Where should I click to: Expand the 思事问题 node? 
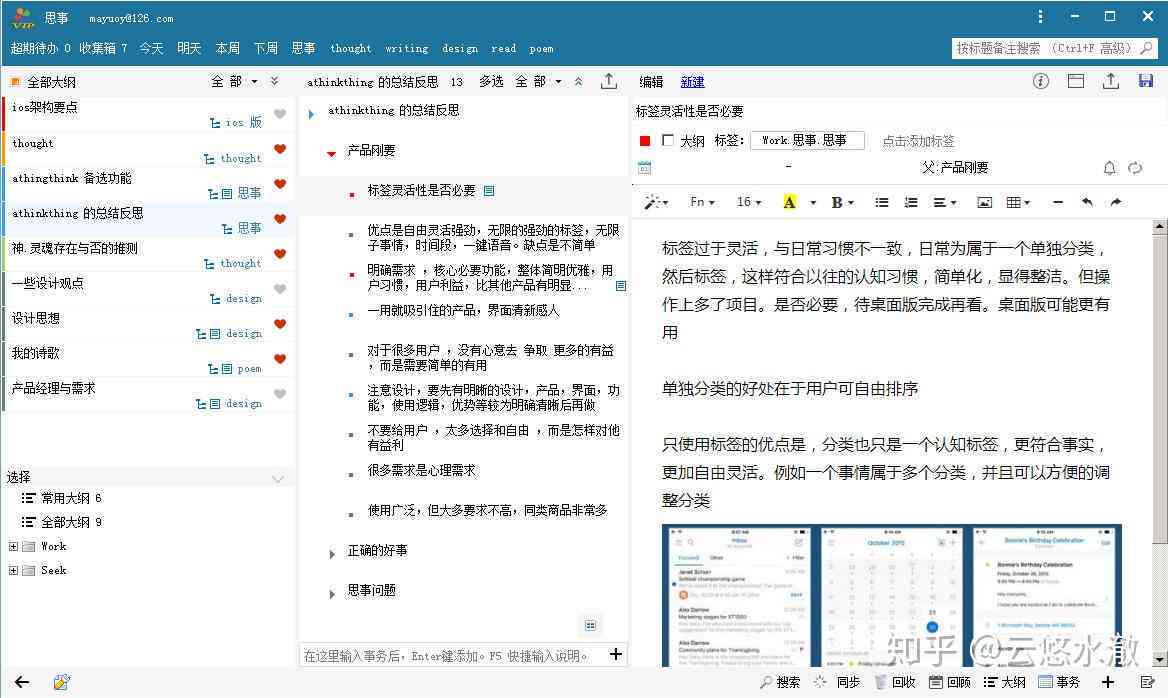pyautogui.click(x=331, y=594)
